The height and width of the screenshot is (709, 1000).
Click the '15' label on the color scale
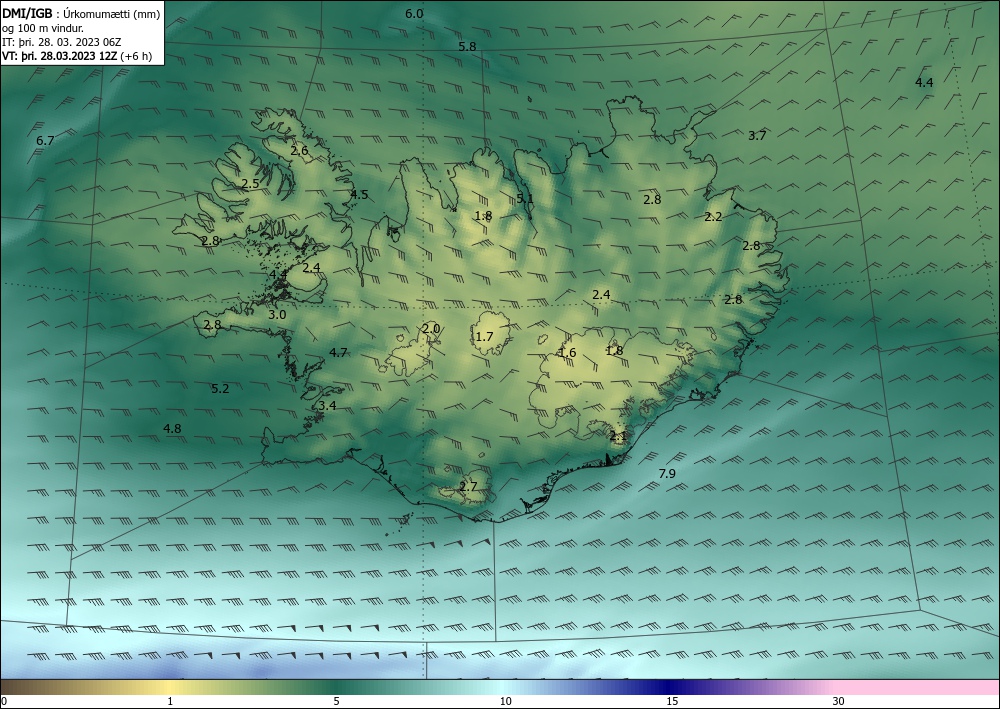672,701
